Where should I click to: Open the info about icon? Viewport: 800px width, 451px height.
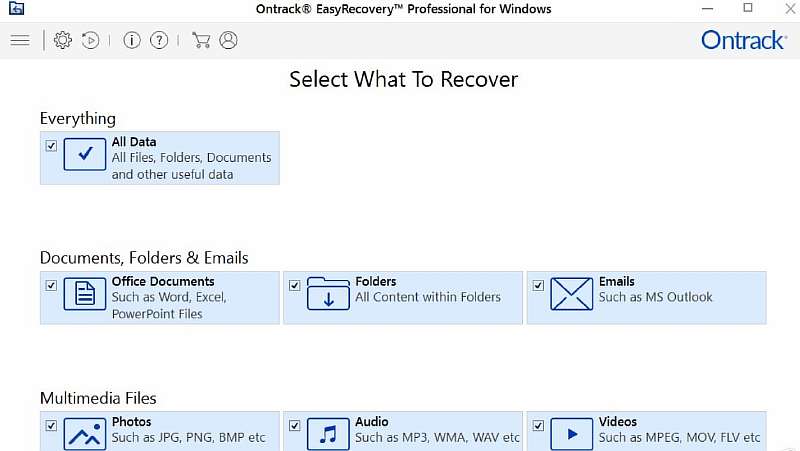click(x=132, y=41)
